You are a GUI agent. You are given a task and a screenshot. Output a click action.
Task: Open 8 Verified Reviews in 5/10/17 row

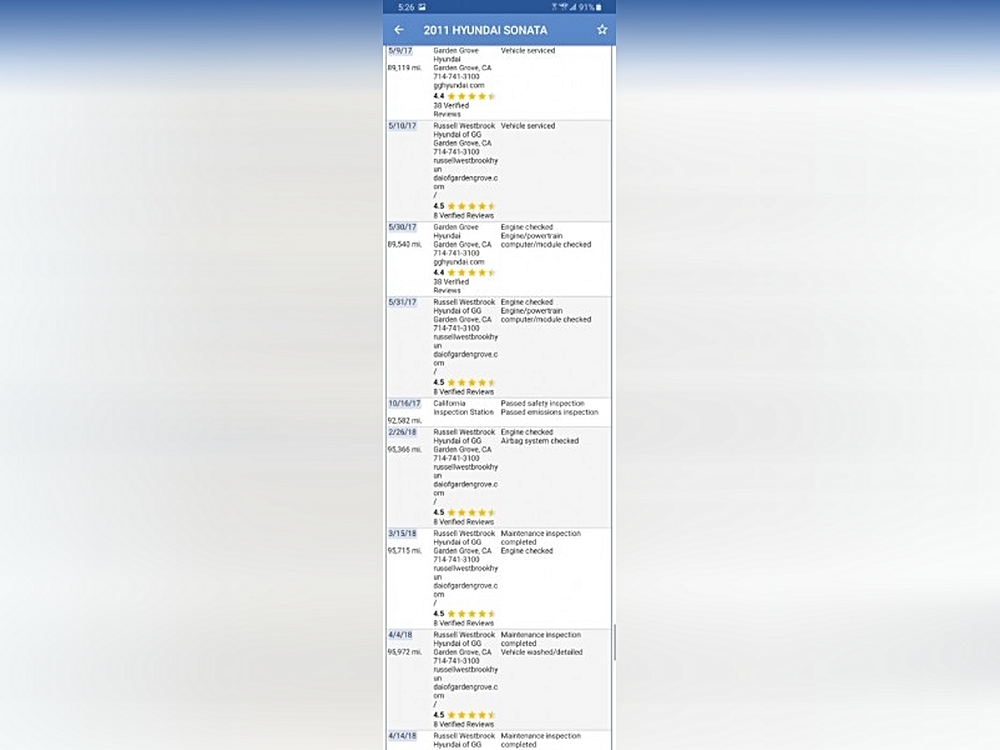[x=464, y=216]
